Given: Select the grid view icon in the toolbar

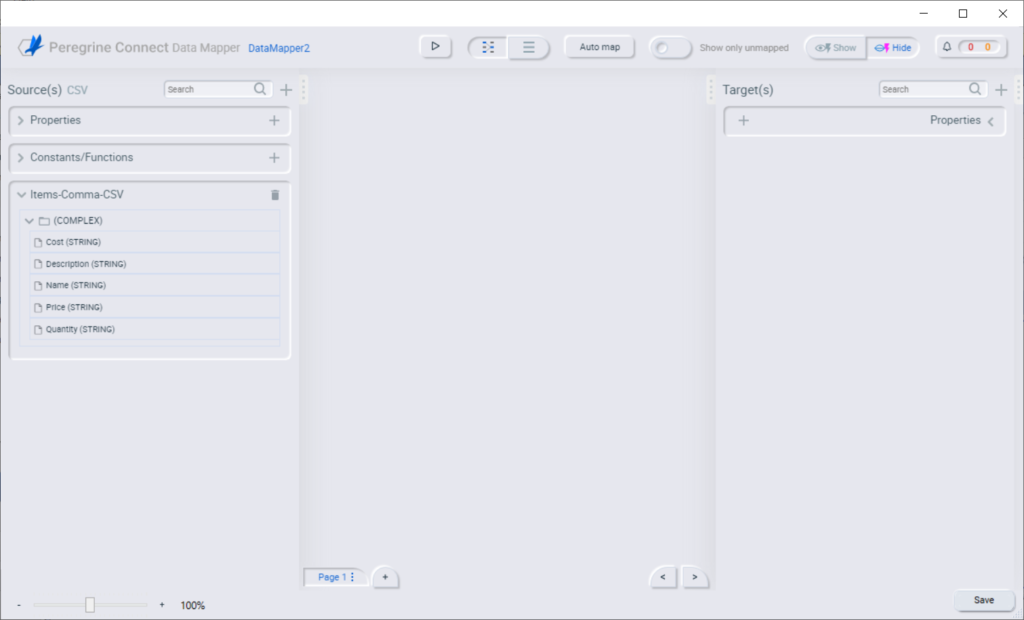Looking at the screenshot, I should click(487, 46).
